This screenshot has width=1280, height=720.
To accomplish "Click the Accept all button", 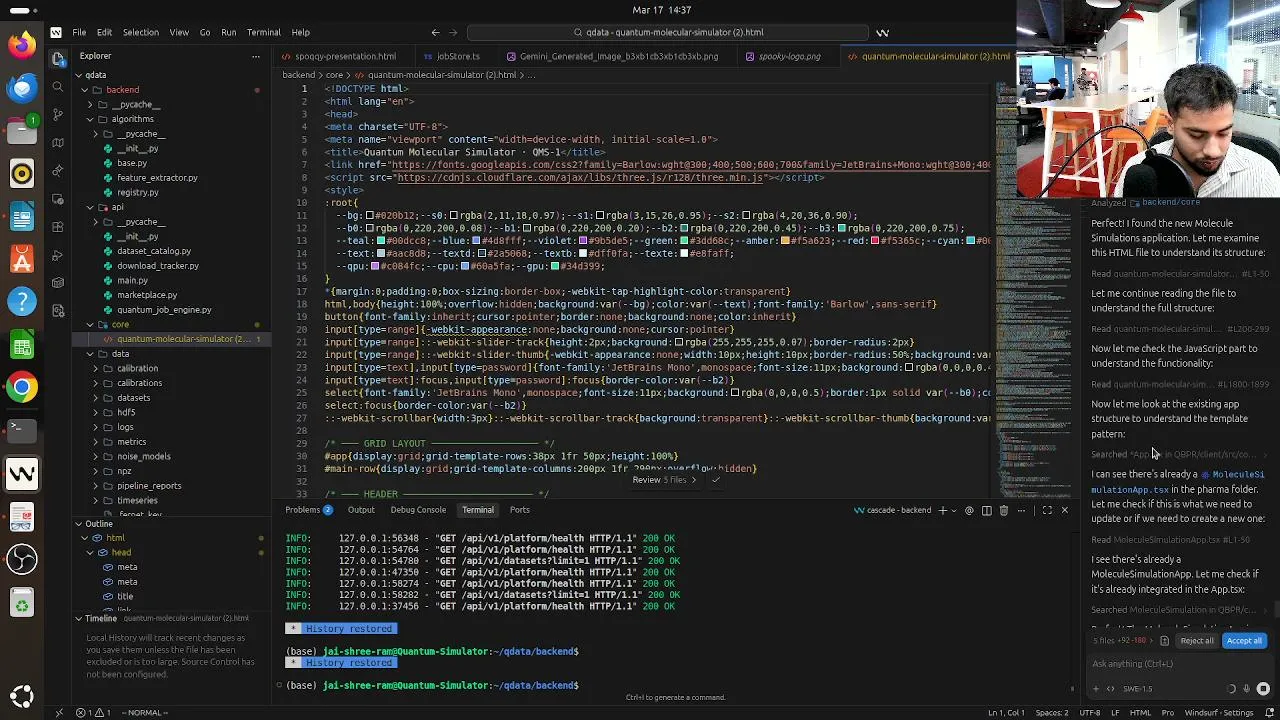I will click(1244, 641).
